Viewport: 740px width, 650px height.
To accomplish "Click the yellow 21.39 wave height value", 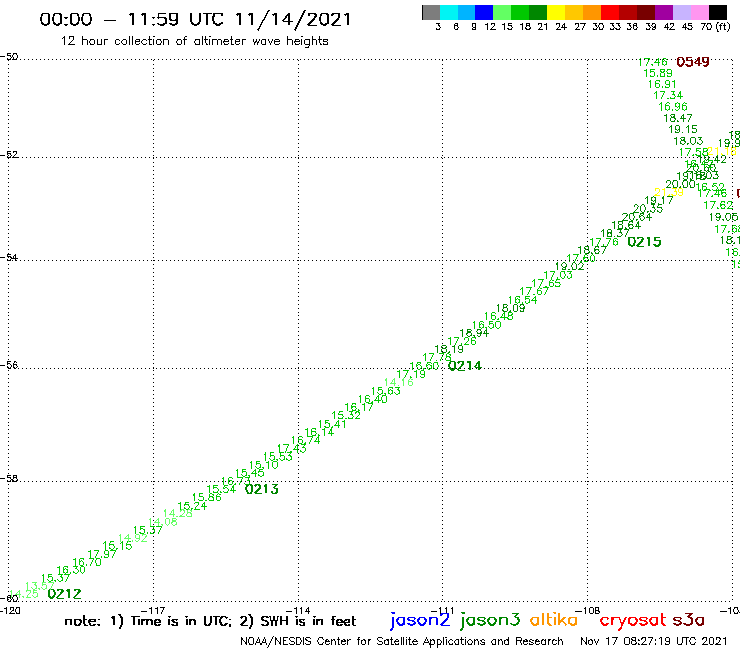I will pos(669,192).
